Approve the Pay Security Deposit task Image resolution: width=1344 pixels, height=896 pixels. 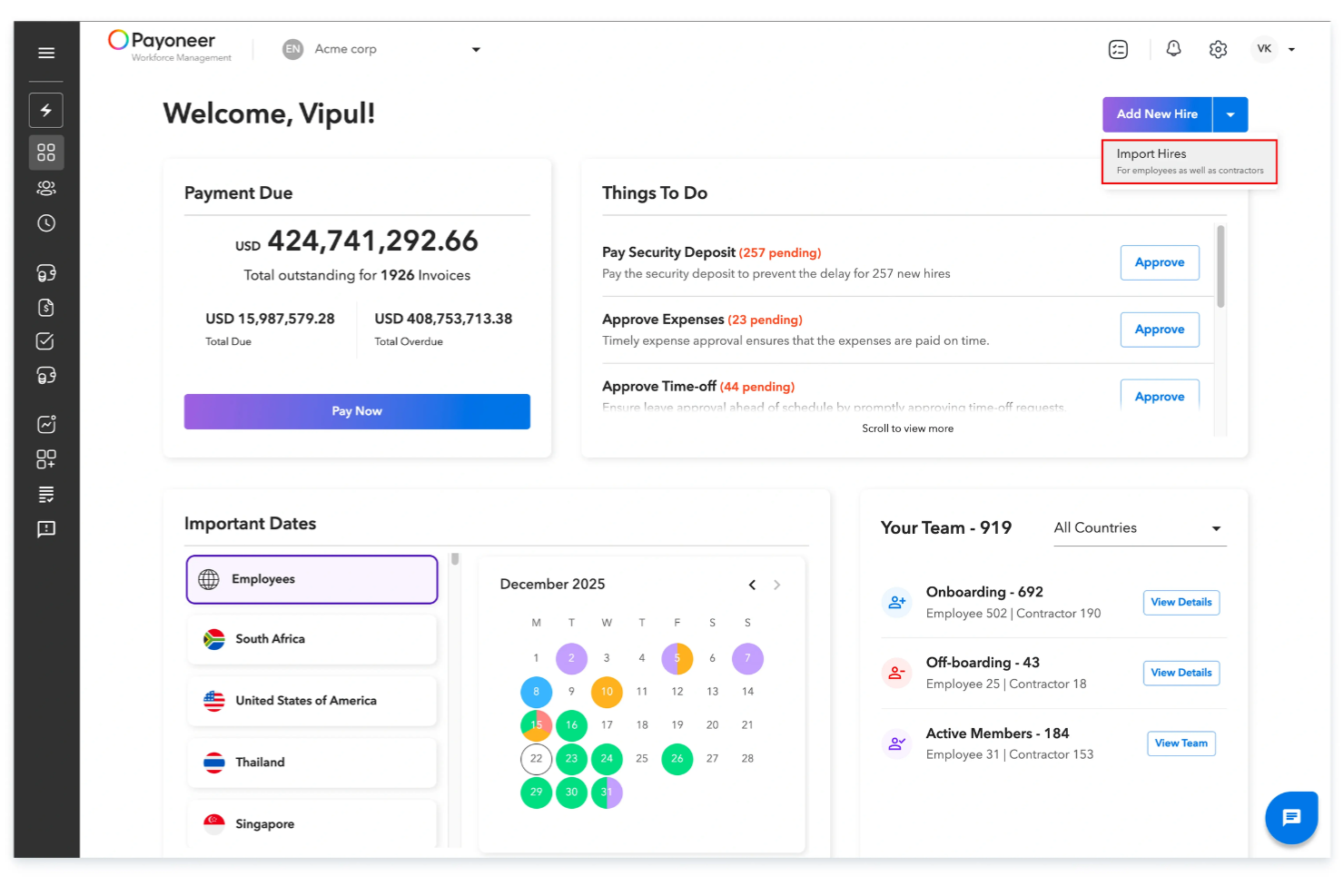[x=1159, y=262]
